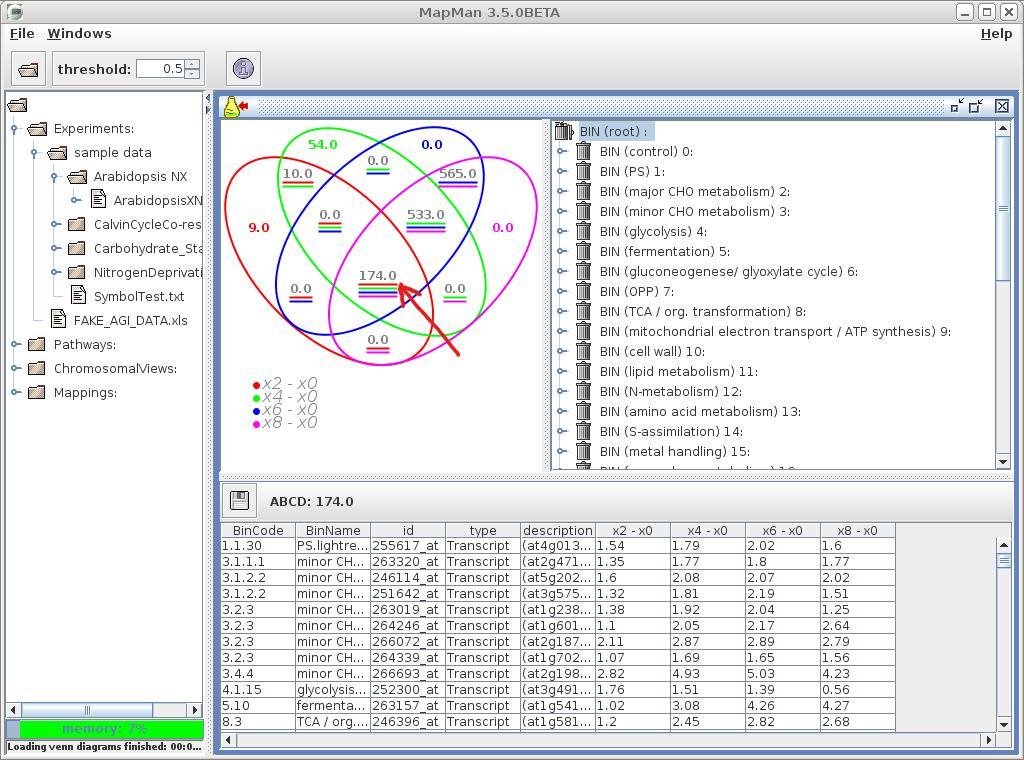Expand the Pathways tree node
Viewport: 1024px width, 760px height.
pos(16,344)
